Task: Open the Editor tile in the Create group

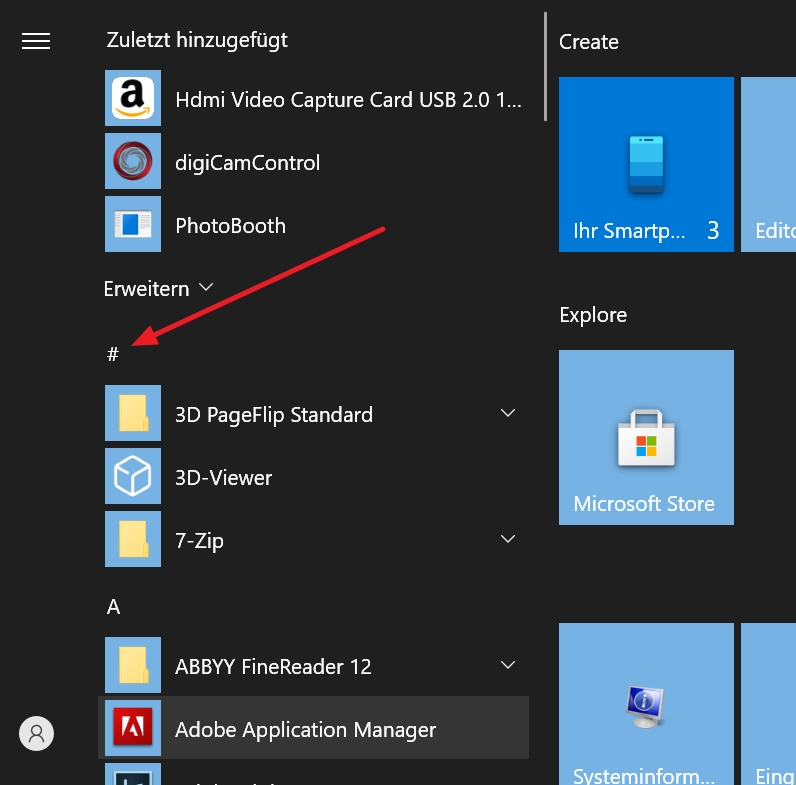Action: click(769, 165)
